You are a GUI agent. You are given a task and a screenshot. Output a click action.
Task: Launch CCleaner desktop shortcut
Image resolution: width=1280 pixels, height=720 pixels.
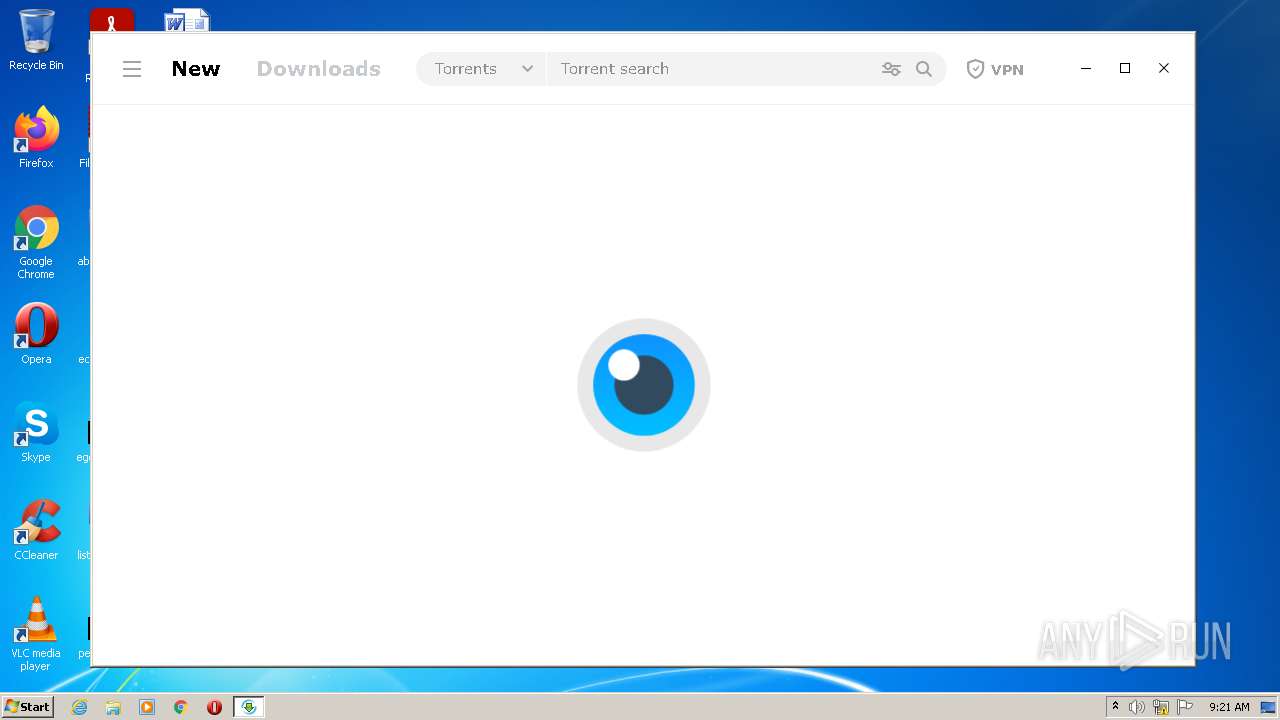pyautogui.click(x=36, y=530)
